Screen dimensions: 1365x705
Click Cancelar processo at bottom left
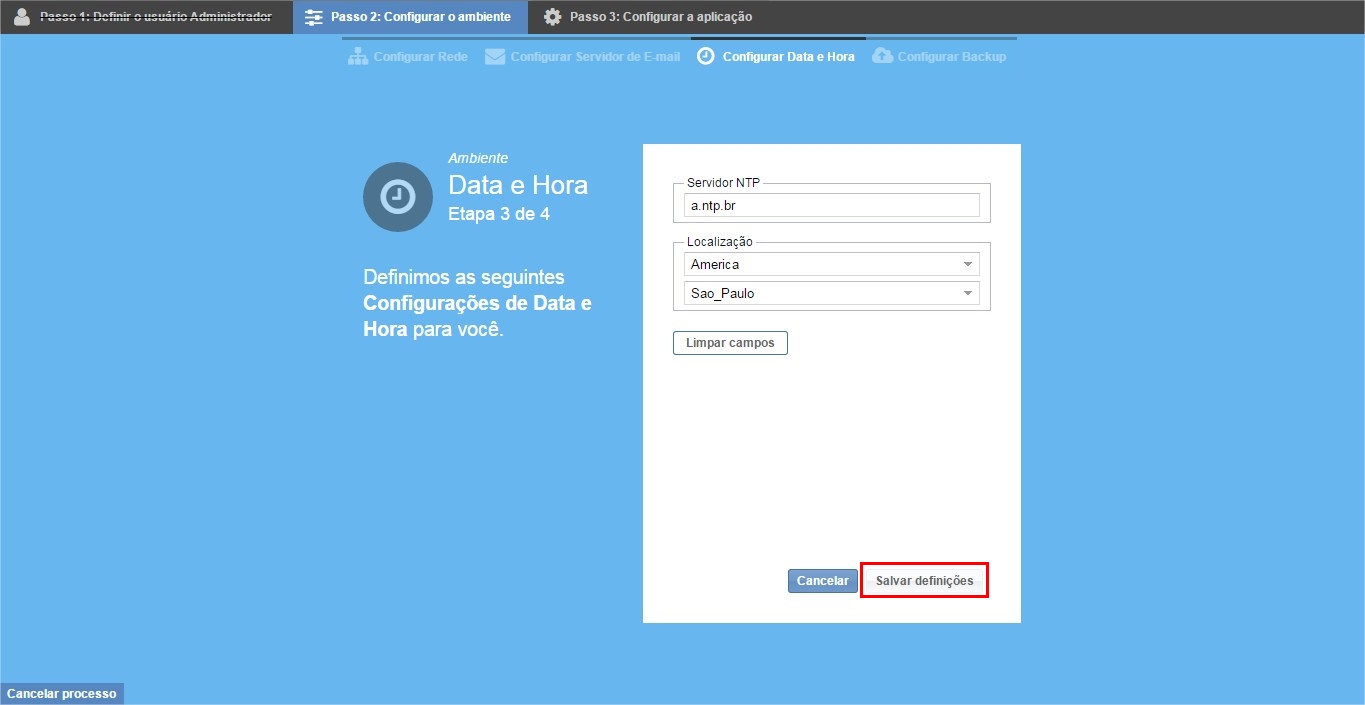tap(62, 694)
